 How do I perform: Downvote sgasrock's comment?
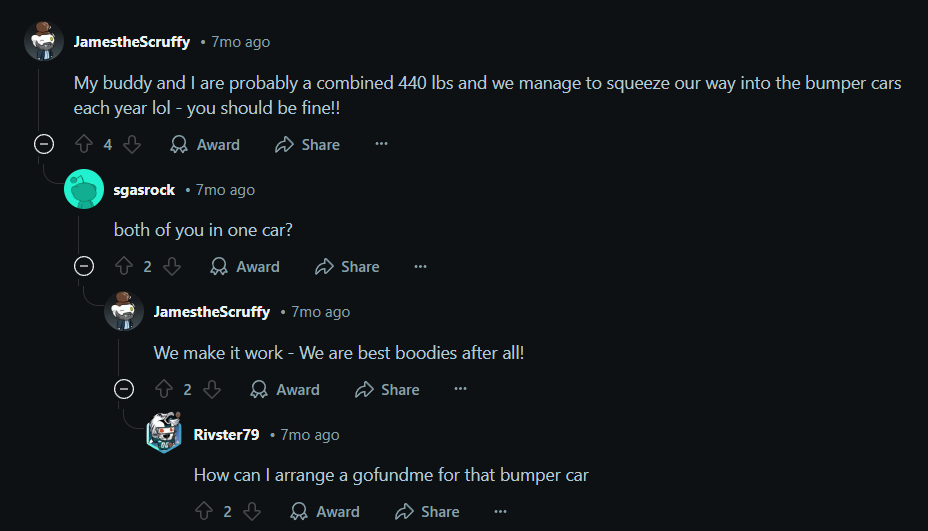pyautogui.click(x=172, y=267)
